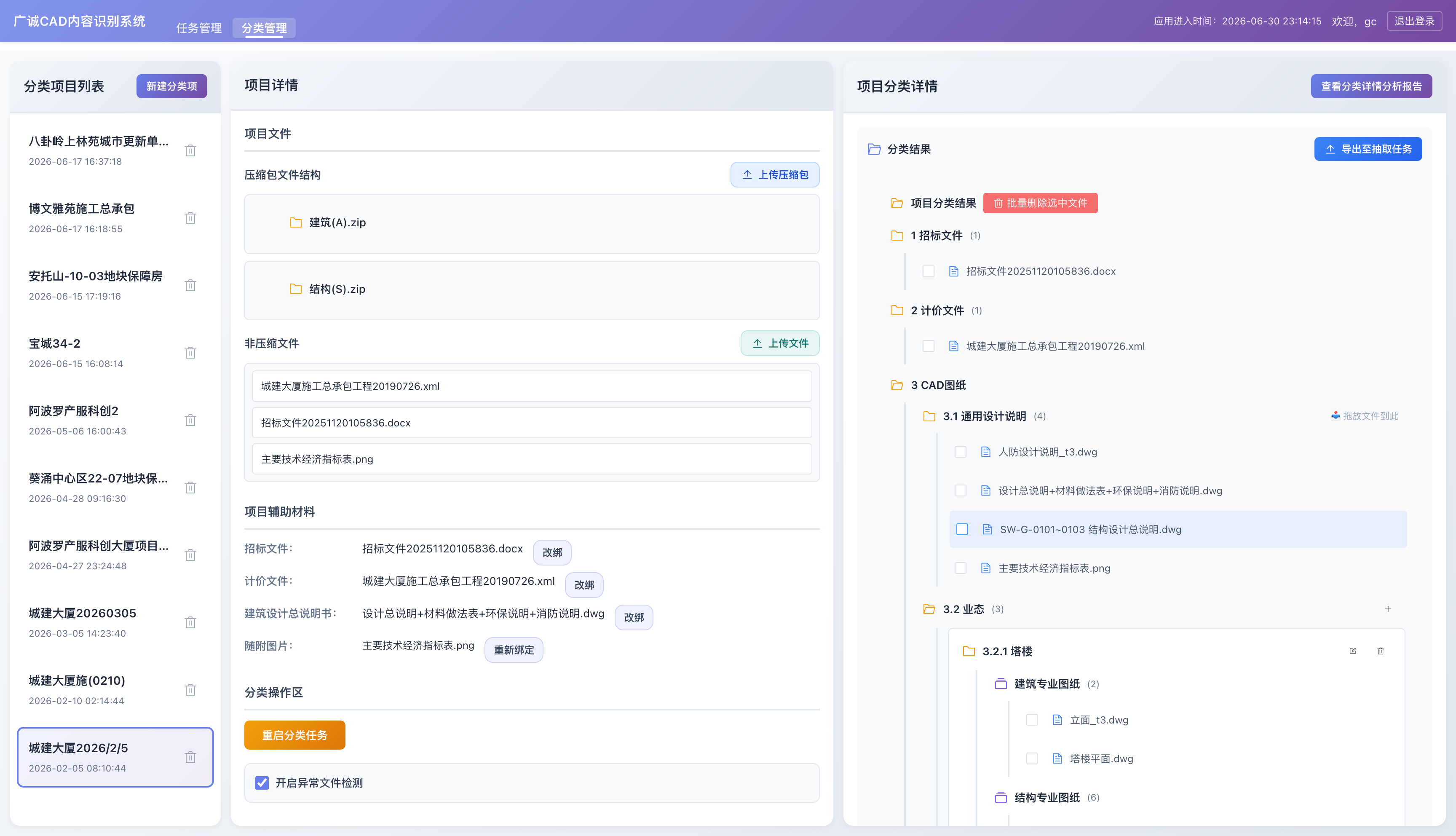
Task: Click trash icon for 阿波罗产服科创大厦项目
Action: pos(190,555)
